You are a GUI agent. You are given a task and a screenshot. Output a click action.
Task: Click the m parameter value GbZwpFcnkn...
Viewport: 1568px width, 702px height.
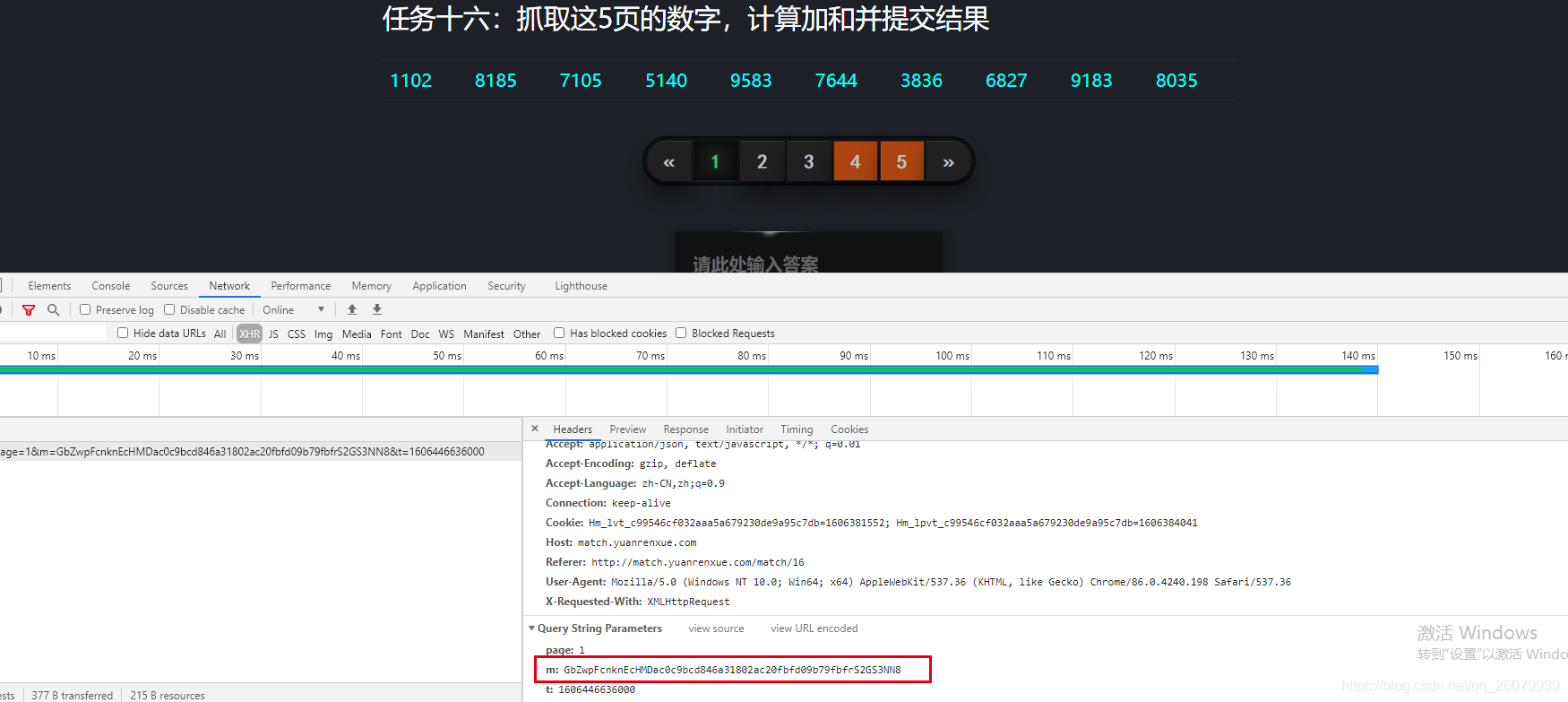[732, 670]
